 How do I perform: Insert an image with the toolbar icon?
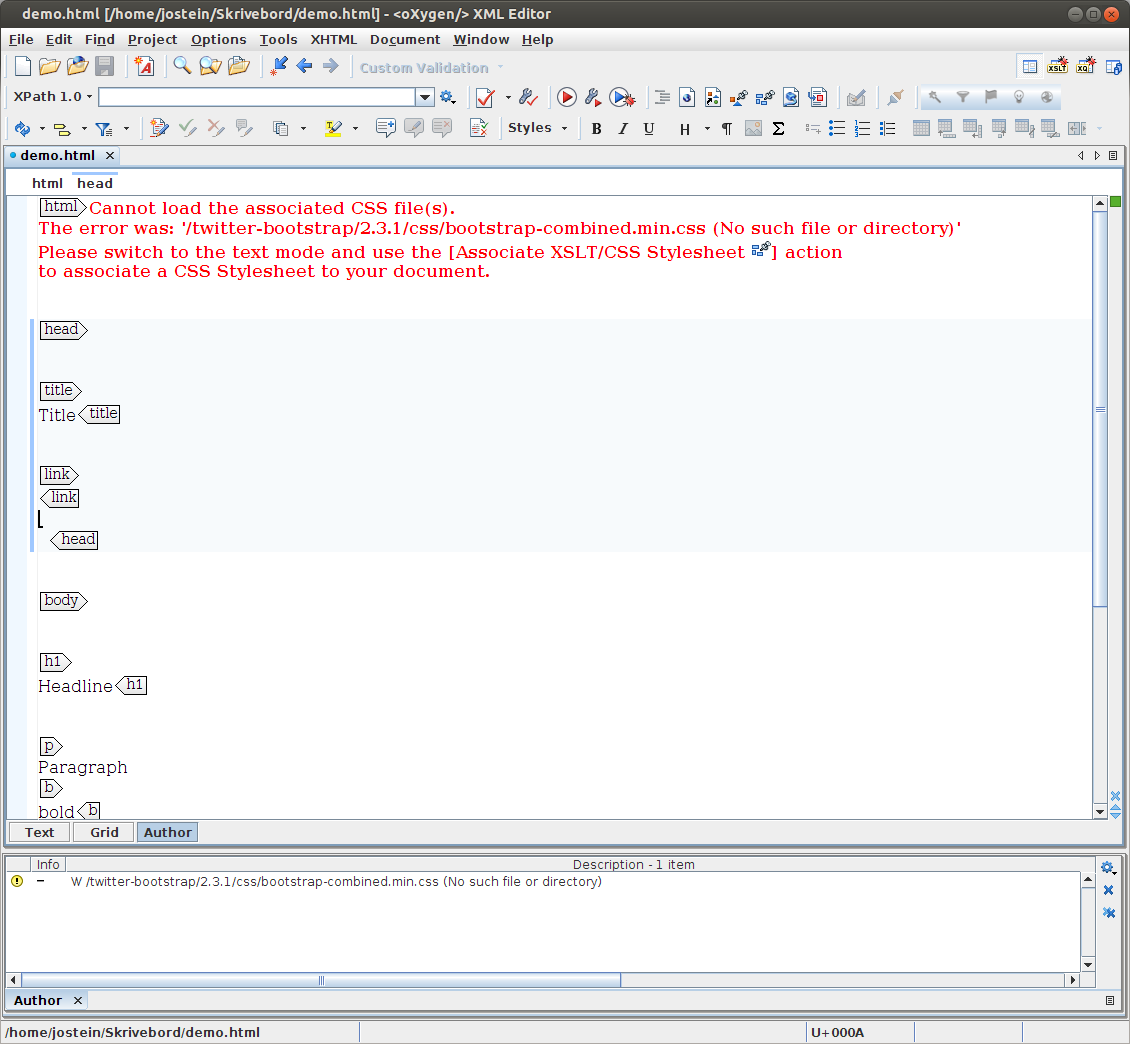click(753, 129)
